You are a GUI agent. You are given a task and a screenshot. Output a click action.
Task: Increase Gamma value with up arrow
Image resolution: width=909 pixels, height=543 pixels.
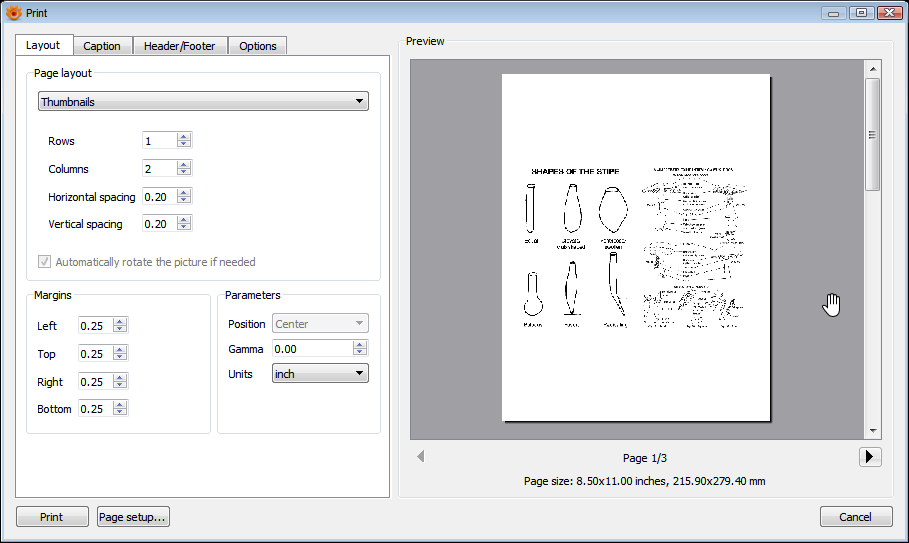[360, 345]
